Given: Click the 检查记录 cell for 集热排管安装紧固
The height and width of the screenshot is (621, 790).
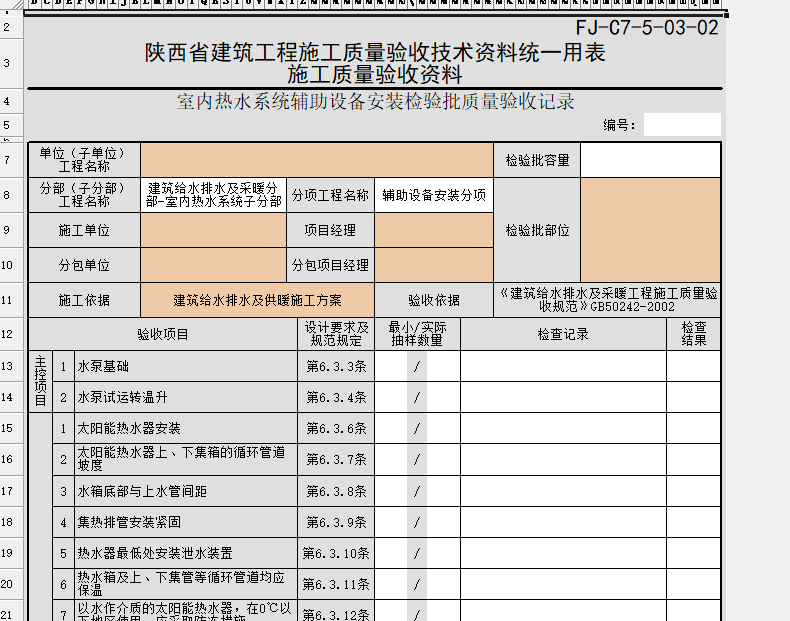Looking at the screenshot, I should [x=563, y=522].
